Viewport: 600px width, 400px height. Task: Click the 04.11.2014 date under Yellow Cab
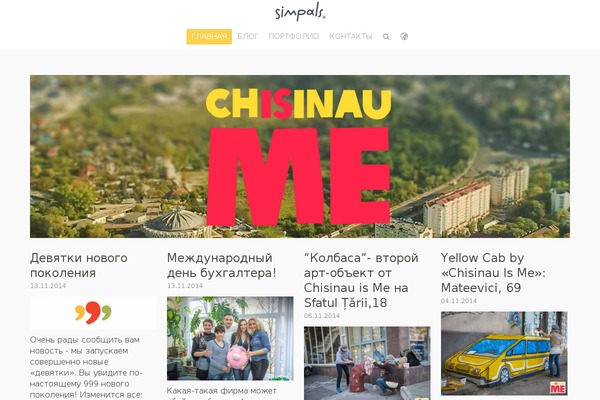458,301
